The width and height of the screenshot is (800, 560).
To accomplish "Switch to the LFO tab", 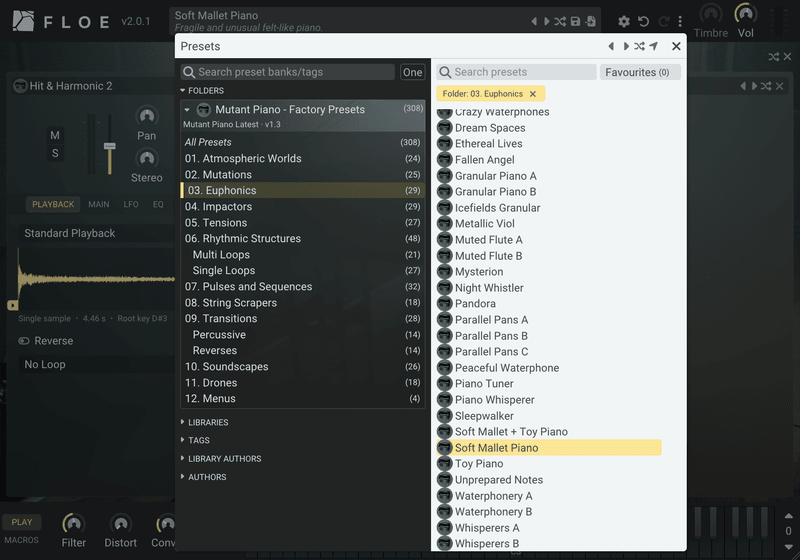I will click(131, 205).
